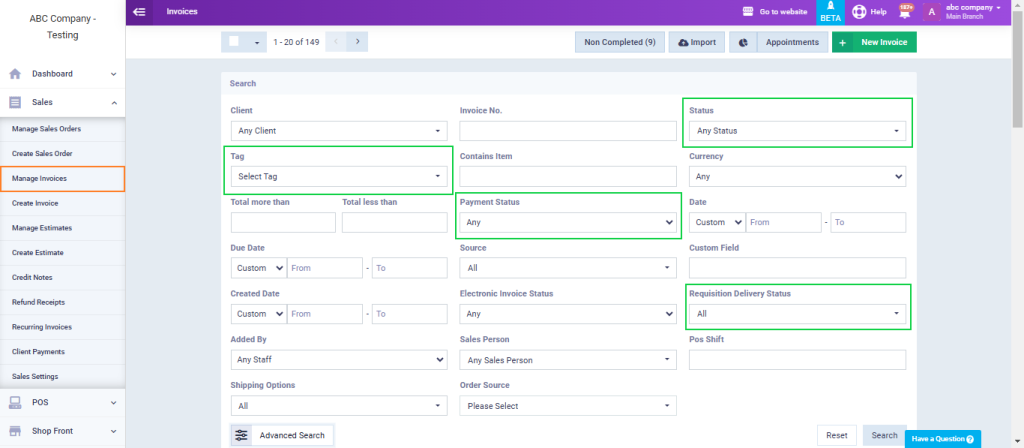Viewport: 1024px width, 448px height.
Task: Click the Advanced Search sliders icon
Action: (x=242, y=436)
